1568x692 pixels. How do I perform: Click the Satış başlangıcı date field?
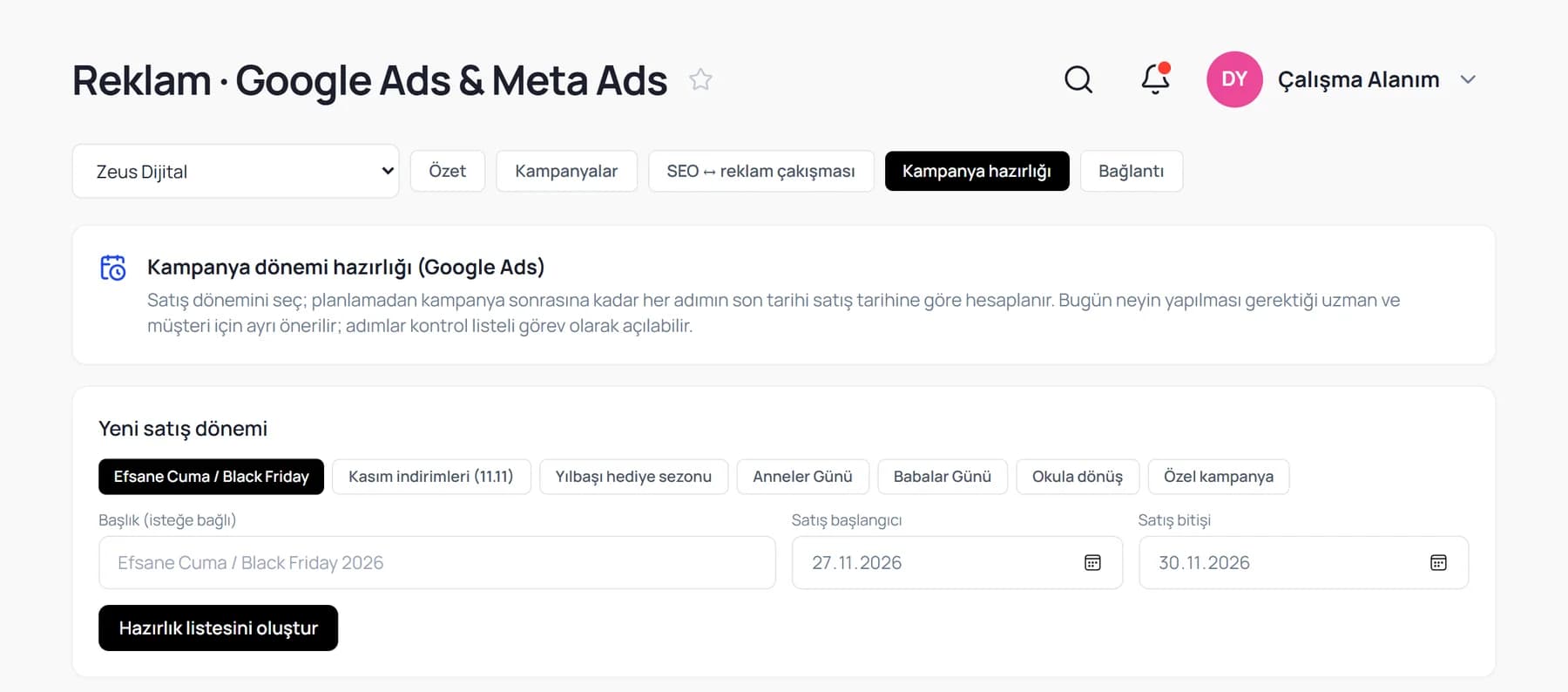tap(956, 563)
